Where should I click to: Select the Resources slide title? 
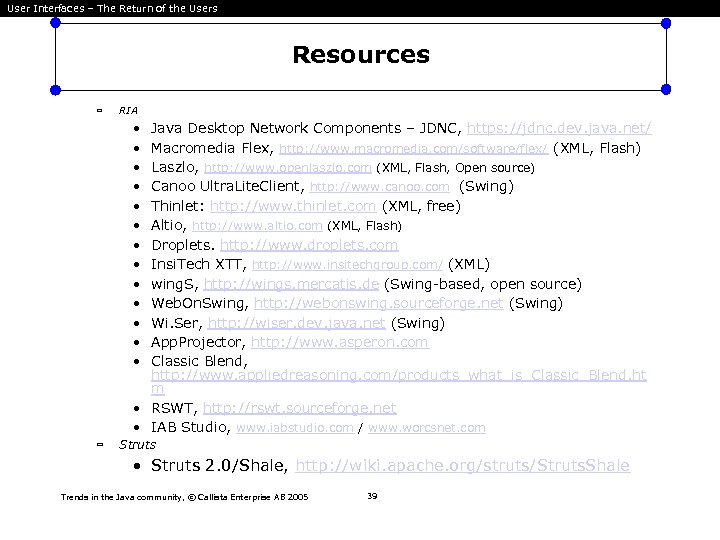(361, 55)
